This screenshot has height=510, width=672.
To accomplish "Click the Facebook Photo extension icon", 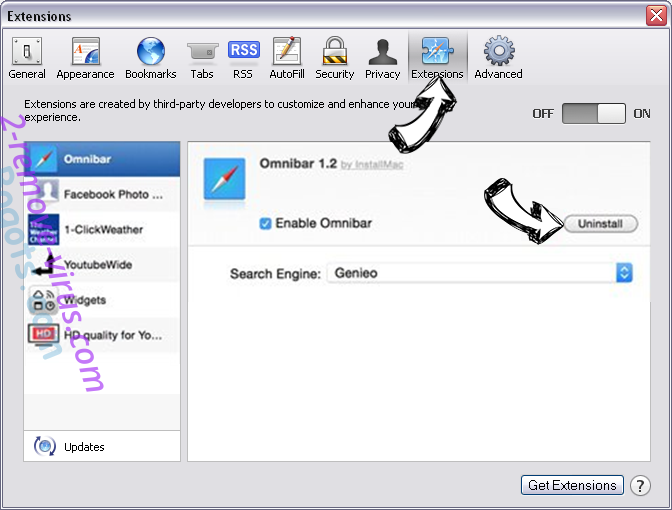I will tap(43, 192).
